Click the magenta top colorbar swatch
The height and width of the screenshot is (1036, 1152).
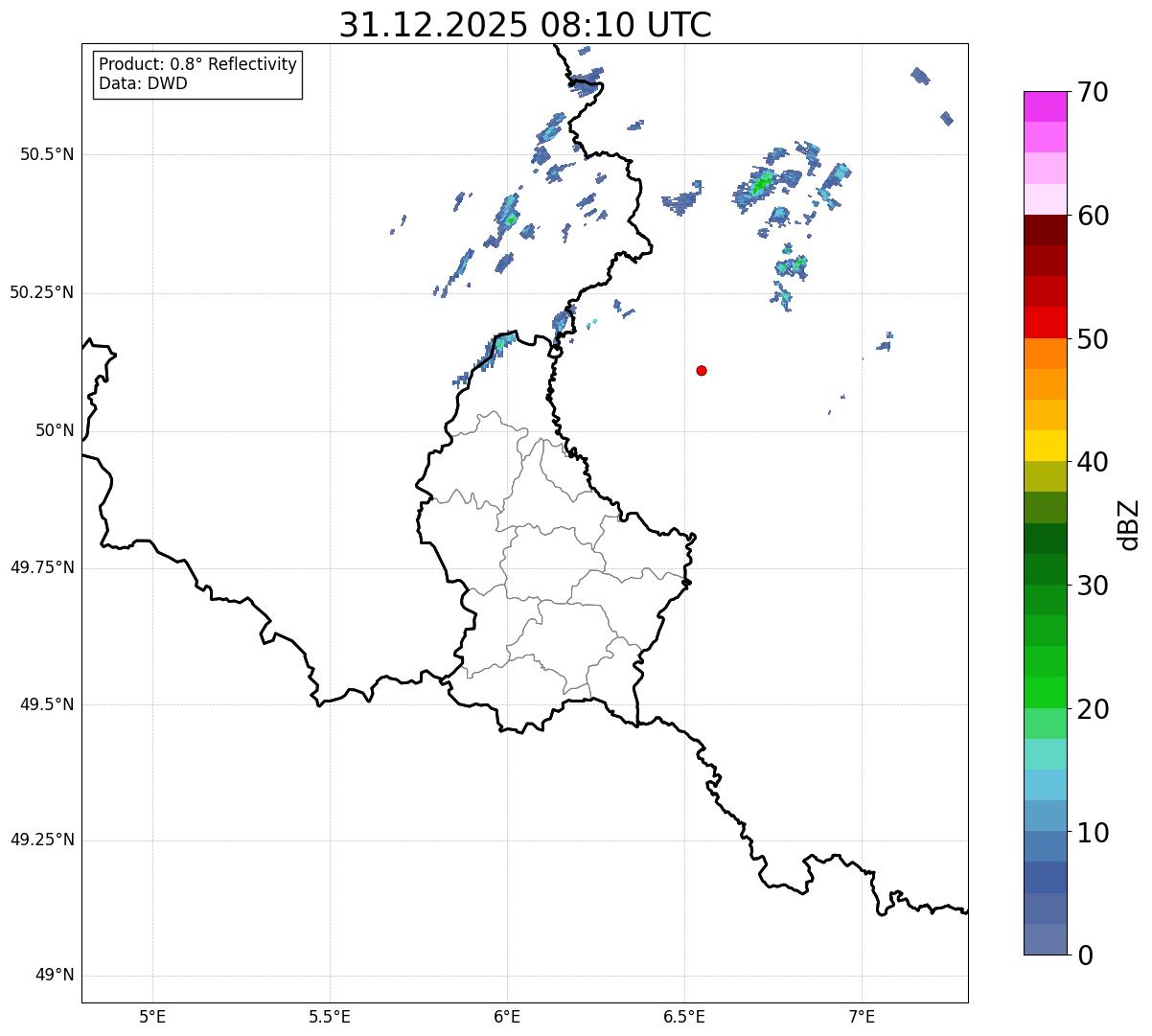coord(1046,106)
